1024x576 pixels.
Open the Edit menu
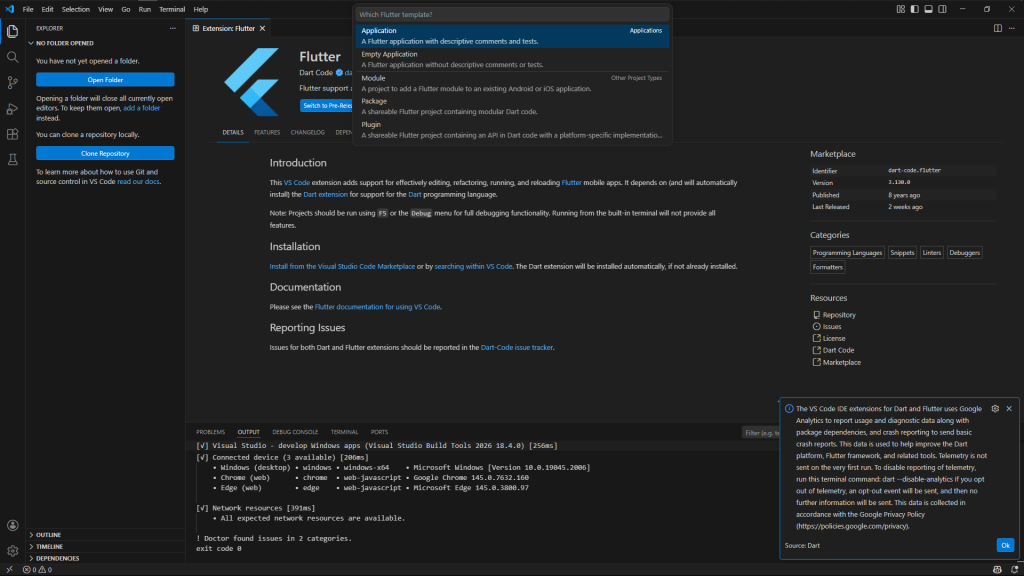click(47, 9)
